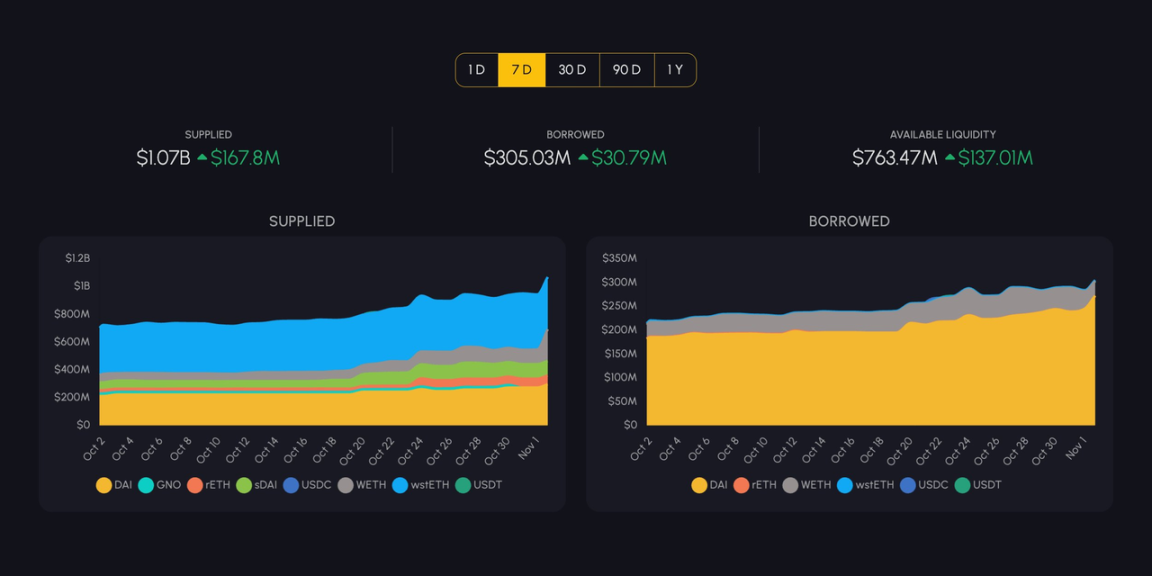Click the Available Liquidity $763.47M figure
This screenshot has width=1152, height=576.
894,158
